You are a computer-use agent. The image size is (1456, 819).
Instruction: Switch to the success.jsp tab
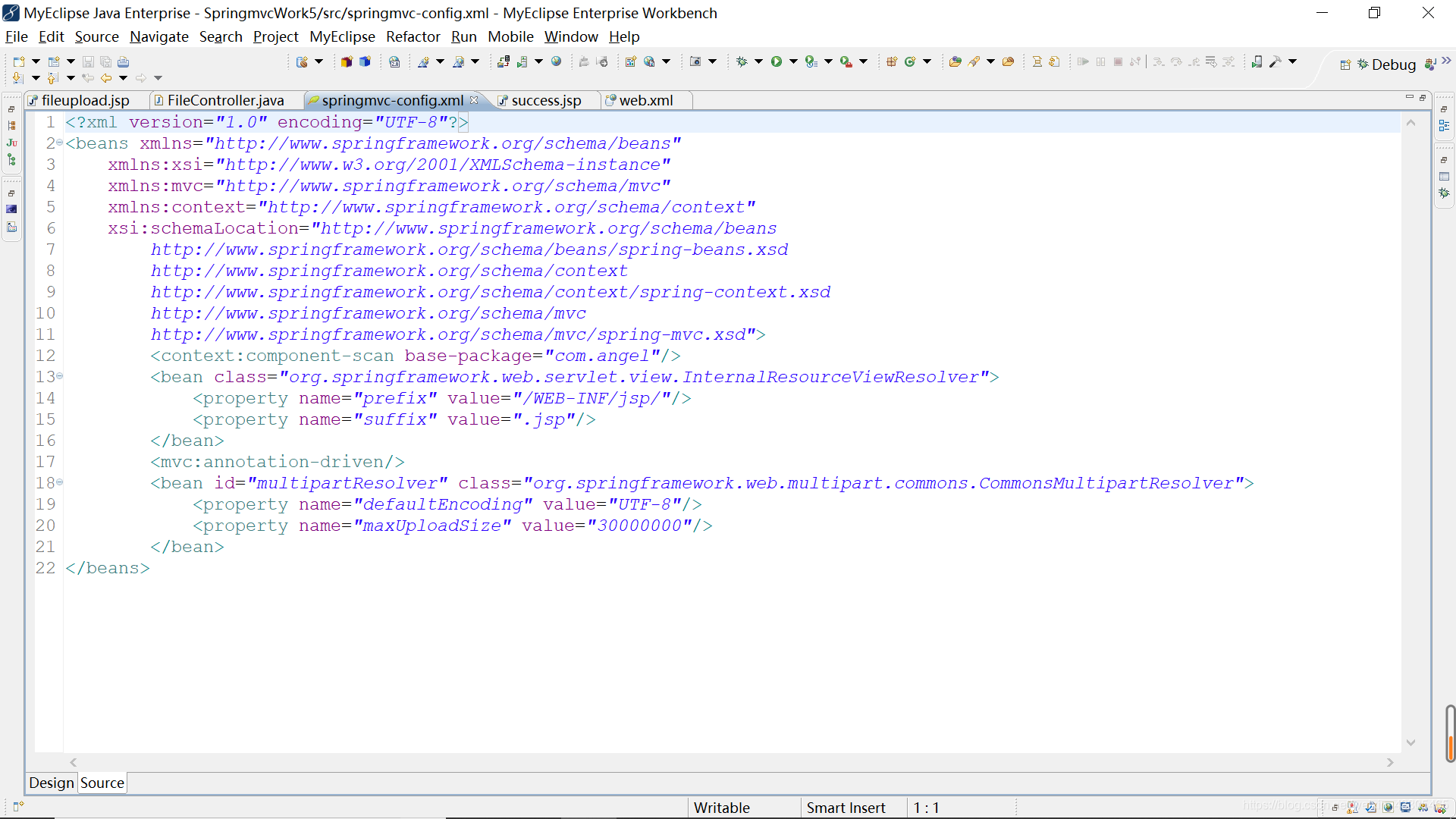pos(546,100)
